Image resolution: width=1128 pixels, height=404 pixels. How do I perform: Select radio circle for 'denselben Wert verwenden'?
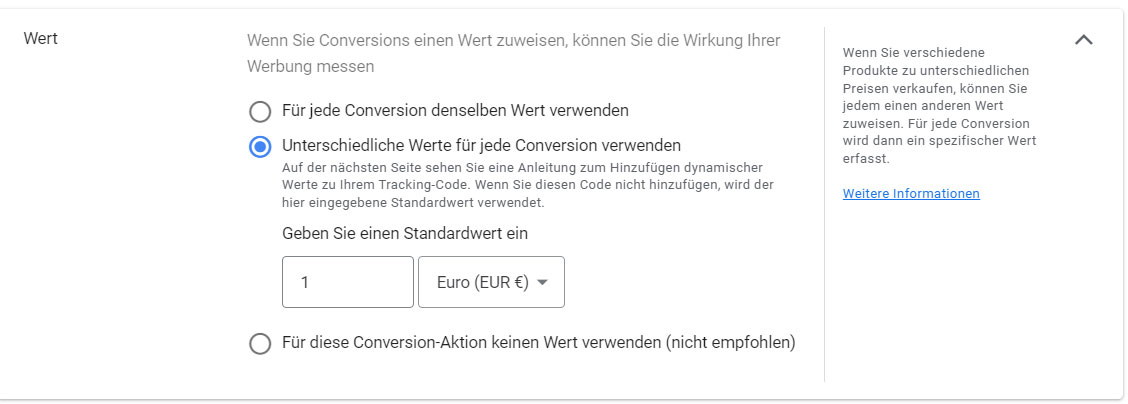click(260, 111)
